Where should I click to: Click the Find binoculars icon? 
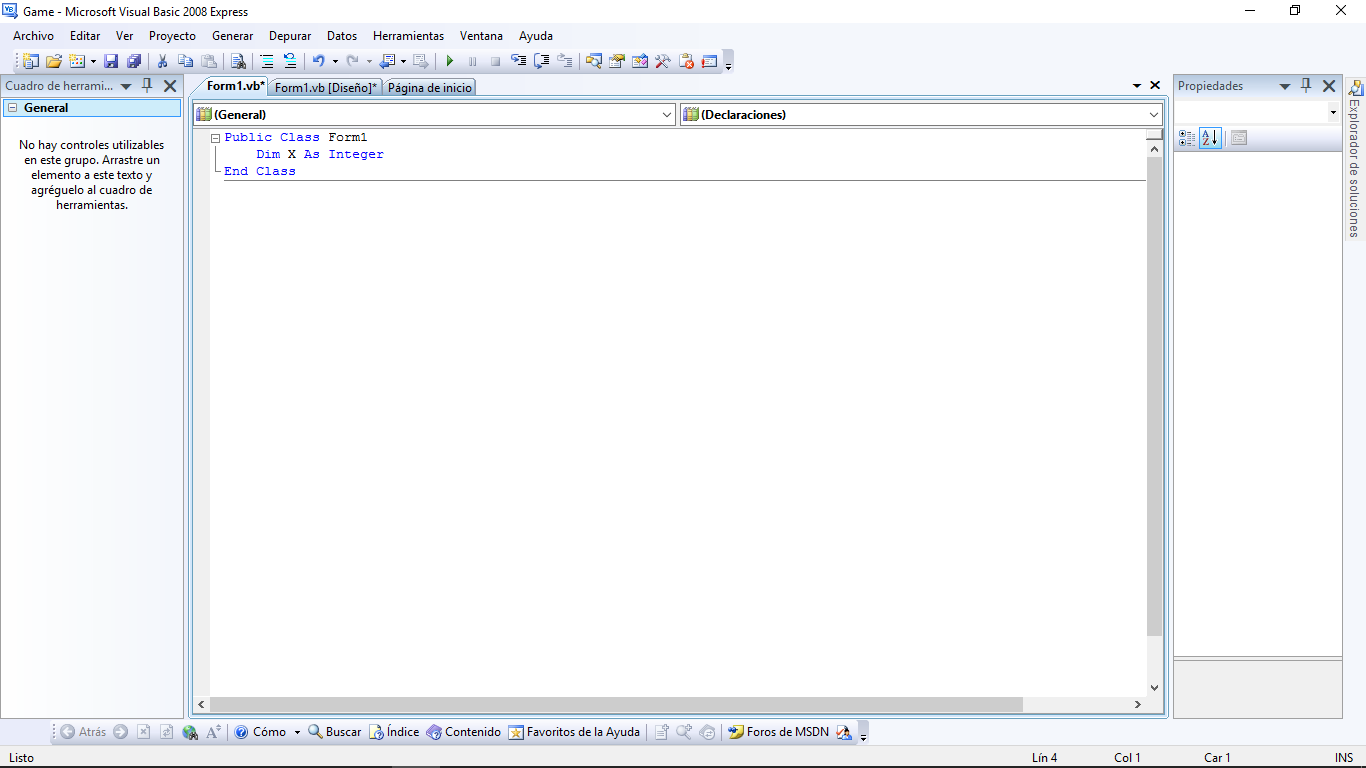[x=238, y=61]
